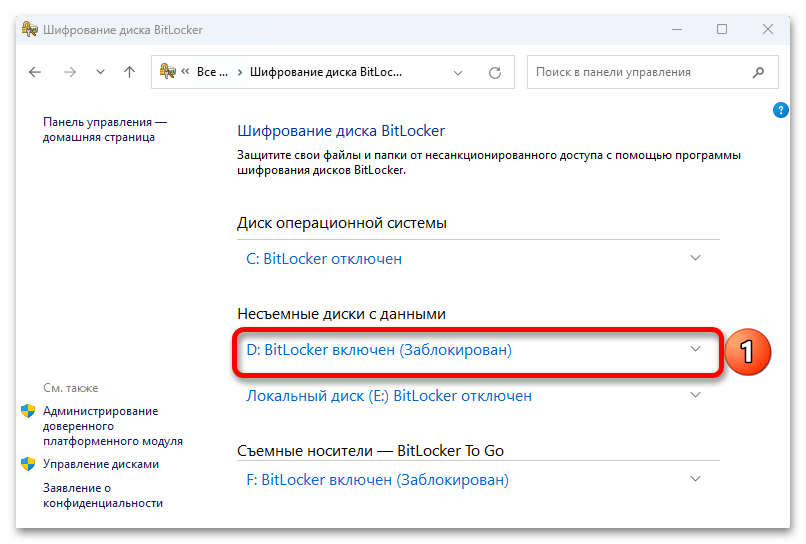Click 'Несъемные диски с данными' heading
This screenshot has width=806, height=544.
click(341, 314)
